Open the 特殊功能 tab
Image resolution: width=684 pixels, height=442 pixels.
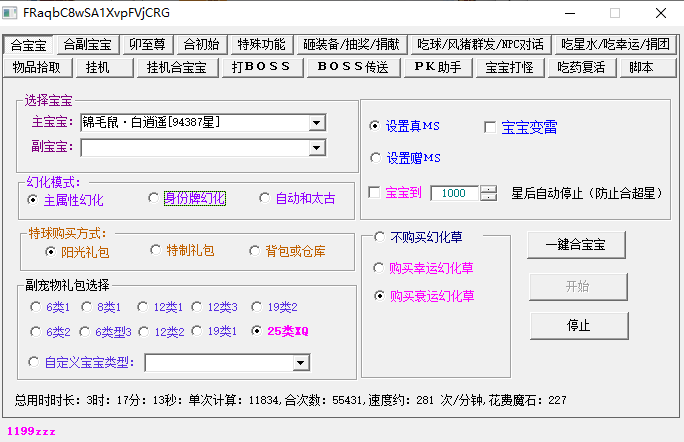[261, 44]
